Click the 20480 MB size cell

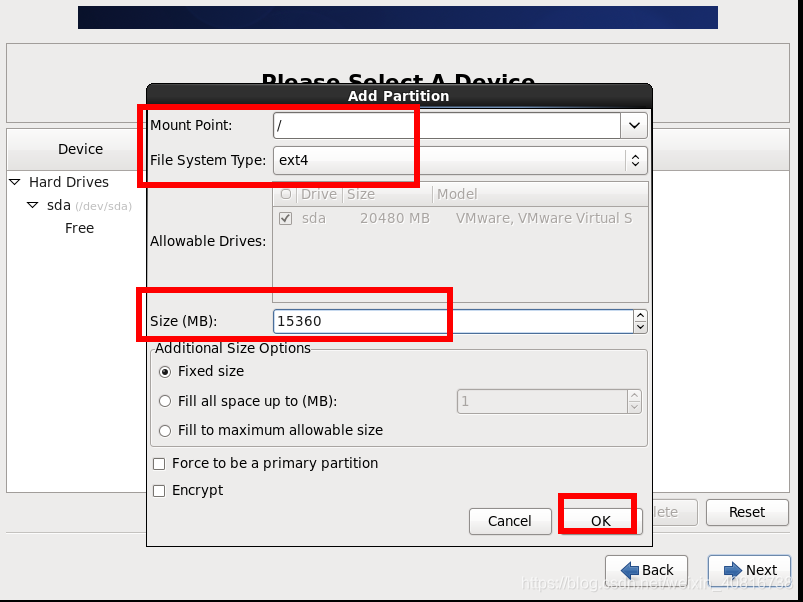pyautogui.click(x=395, y=219)
